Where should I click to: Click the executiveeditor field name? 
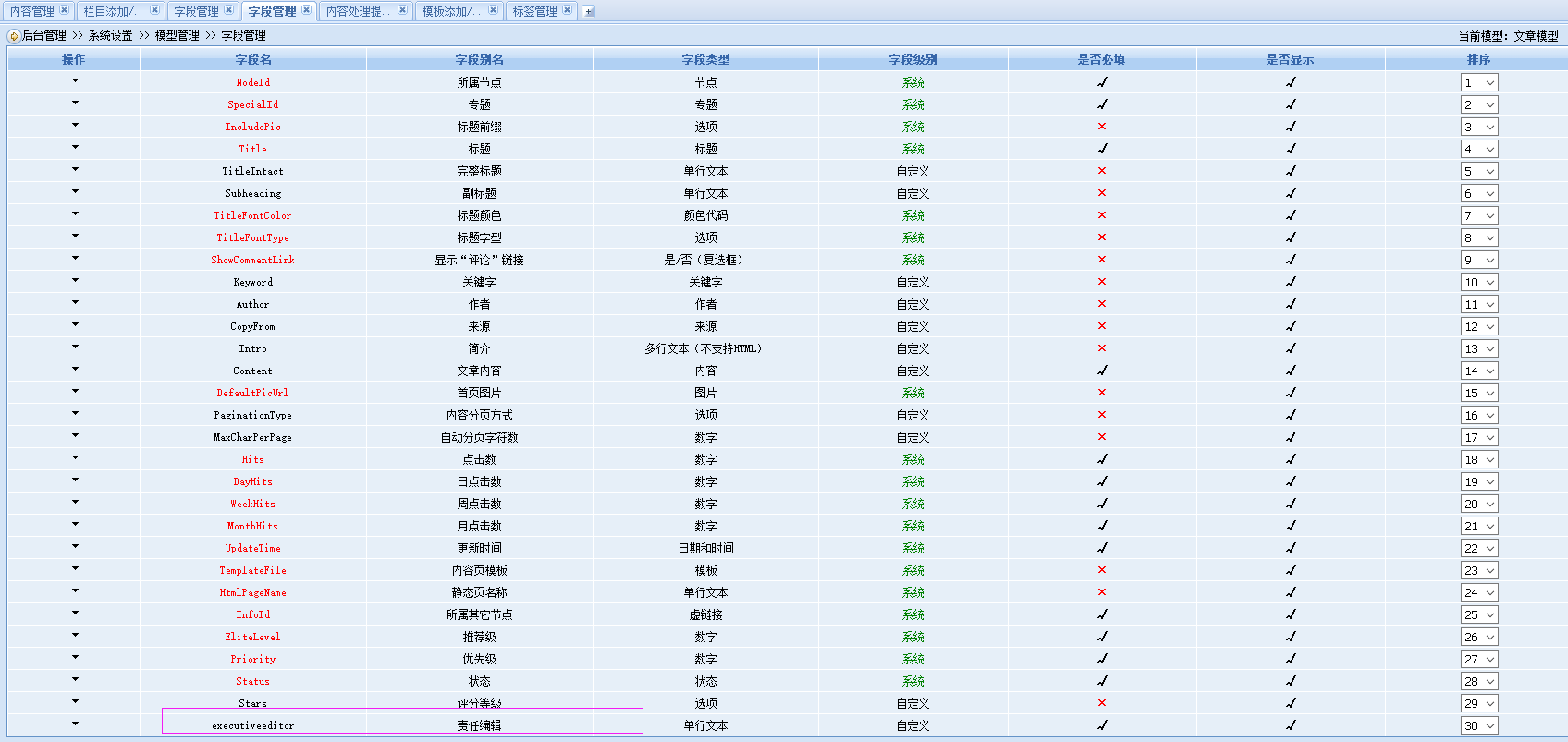tap(252, 725)
